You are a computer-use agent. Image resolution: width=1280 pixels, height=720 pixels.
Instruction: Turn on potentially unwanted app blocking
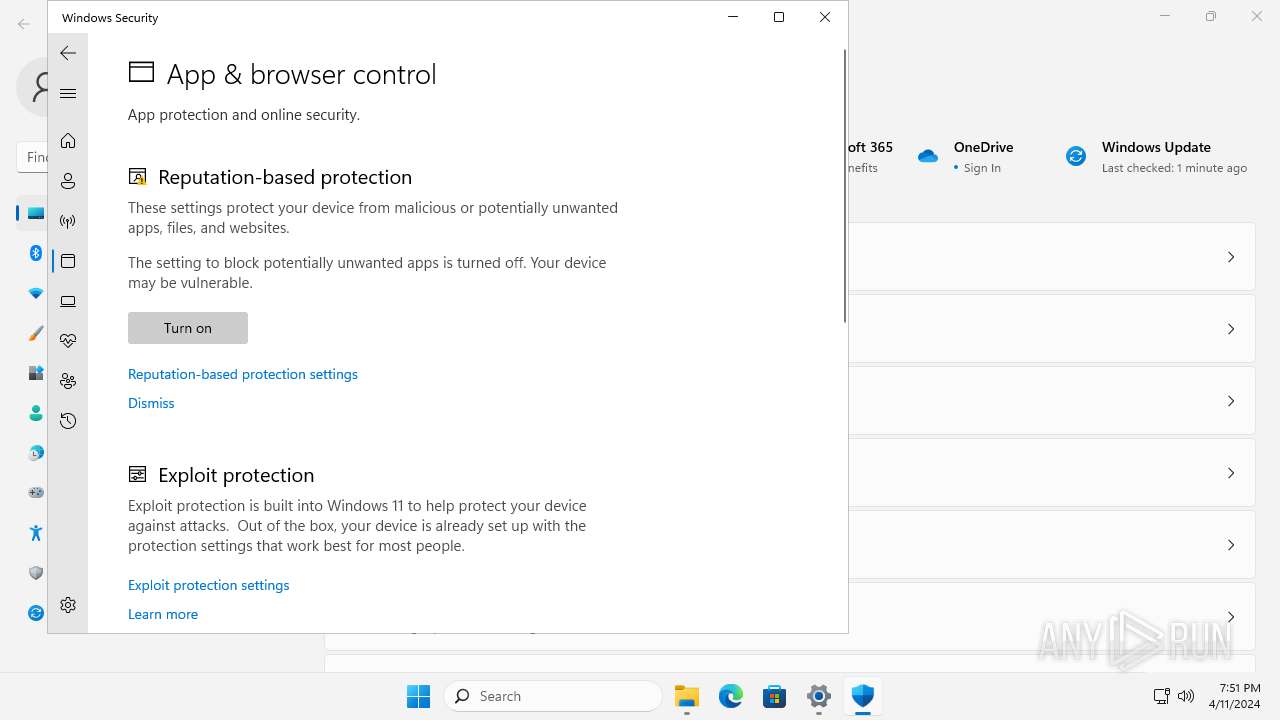(188, 328)
